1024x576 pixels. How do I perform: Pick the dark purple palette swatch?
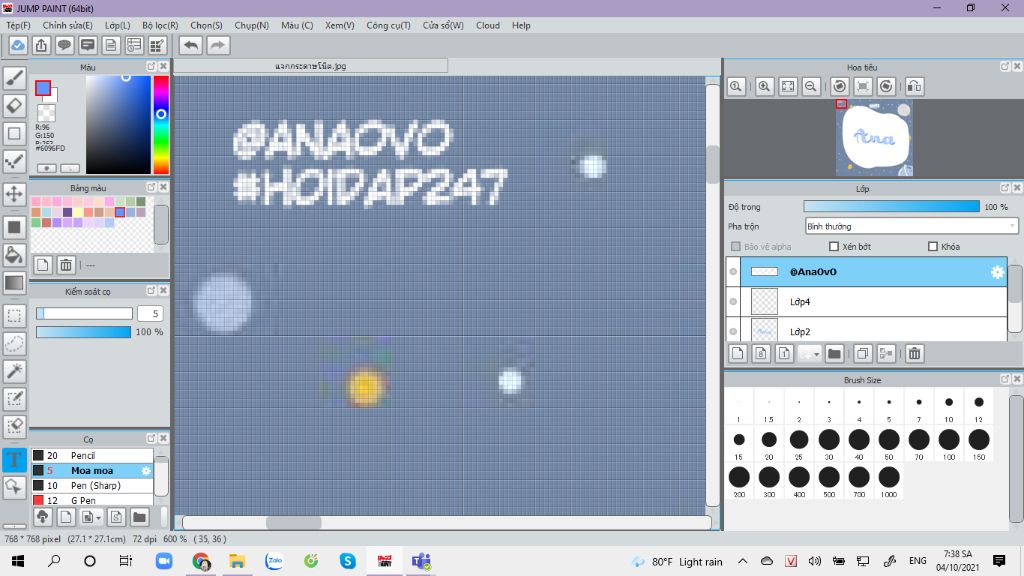pyautogui.click(x=67, y=212)
